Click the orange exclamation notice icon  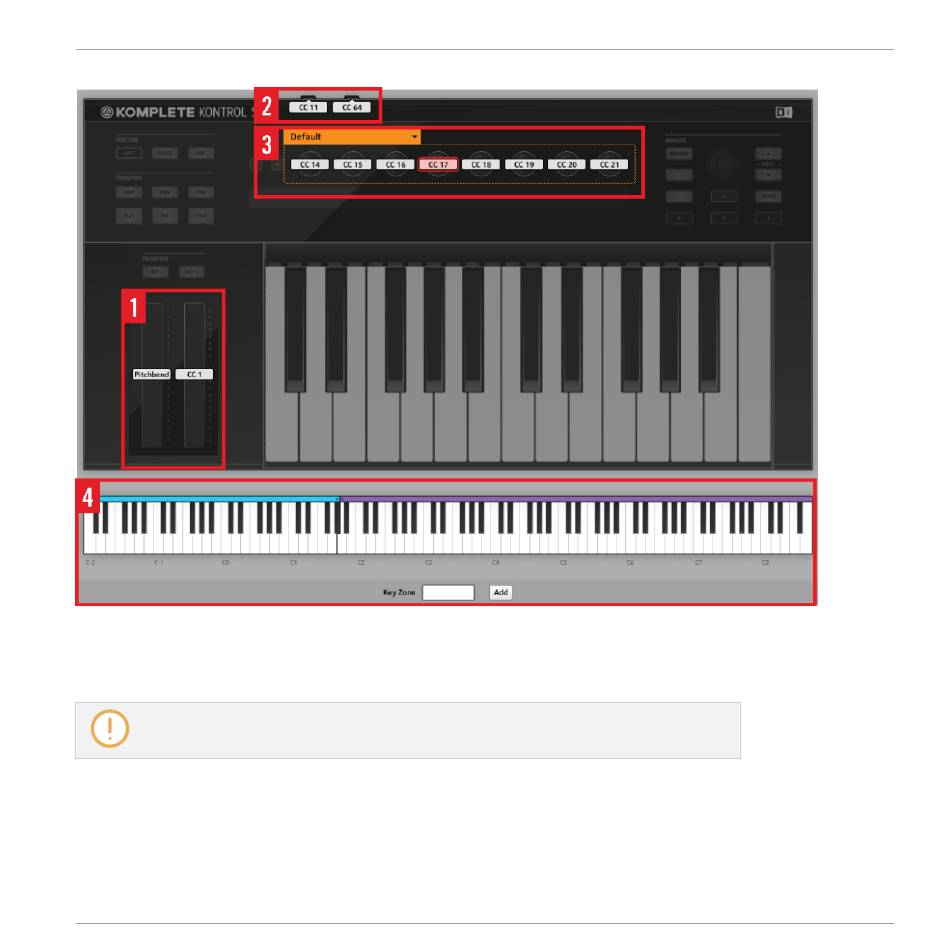click(110, 728)
